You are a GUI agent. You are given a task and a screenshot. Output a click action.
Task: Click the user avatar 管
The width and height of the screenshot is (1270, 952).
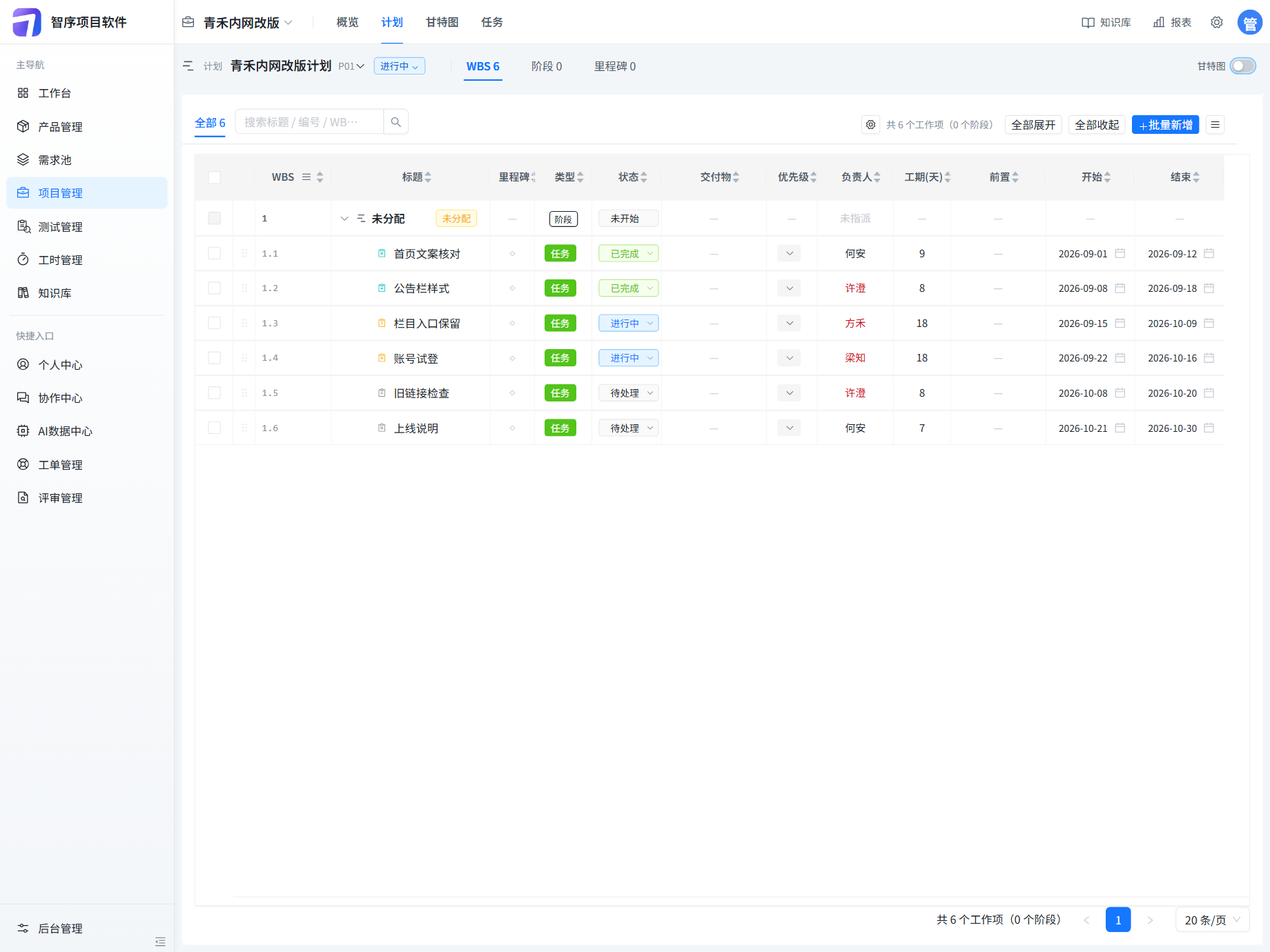click(1250, 23)
